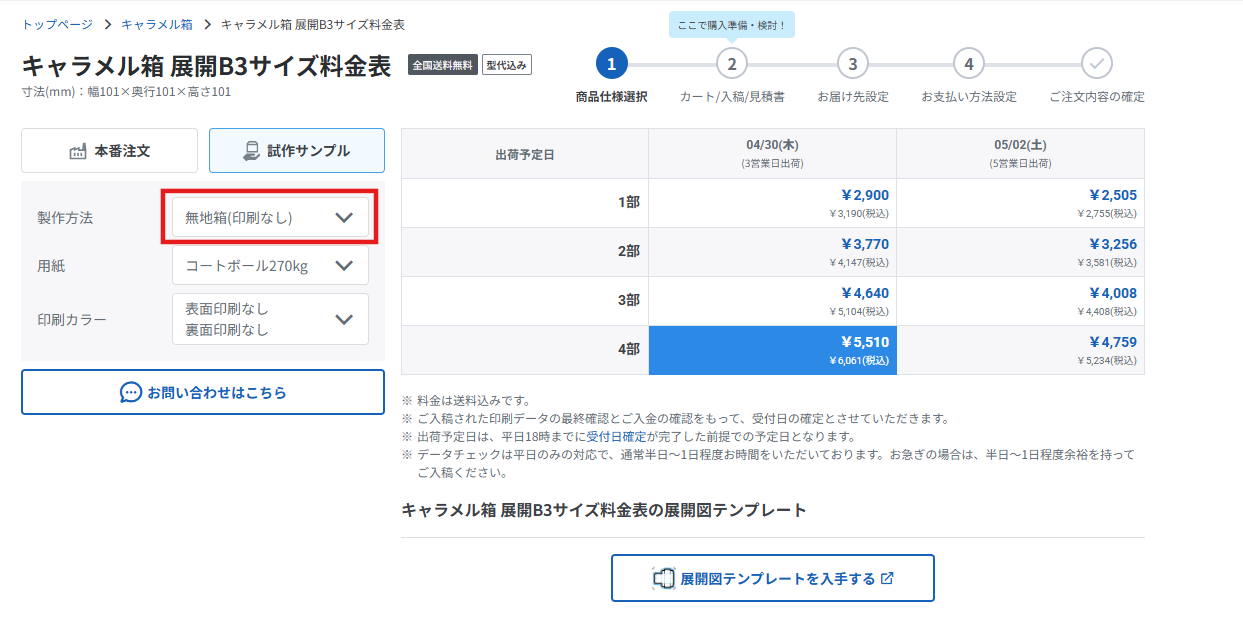Switch to the 試作サンプル tab

tap(297, 151)
